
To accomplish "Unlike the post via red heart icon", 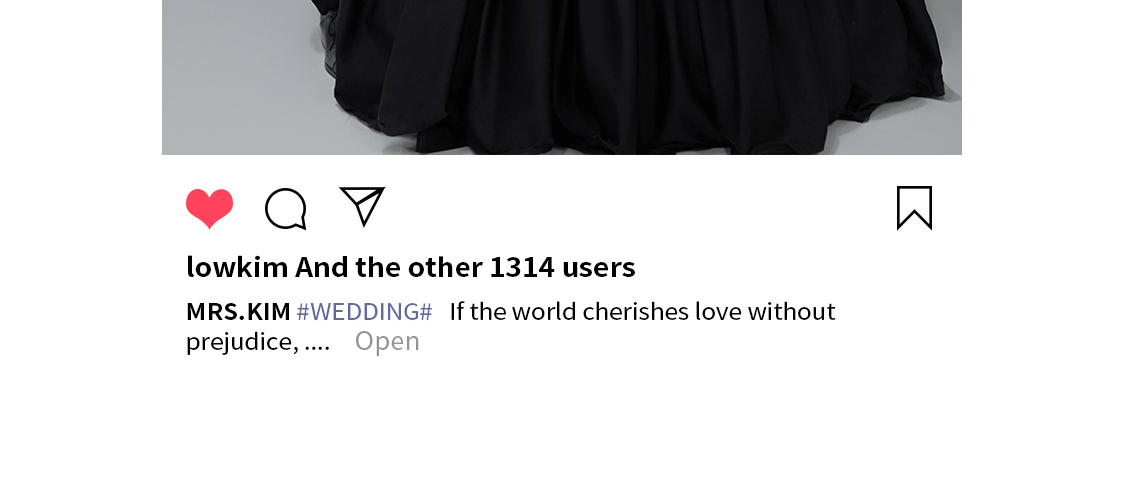I will [x=210, y=208].
